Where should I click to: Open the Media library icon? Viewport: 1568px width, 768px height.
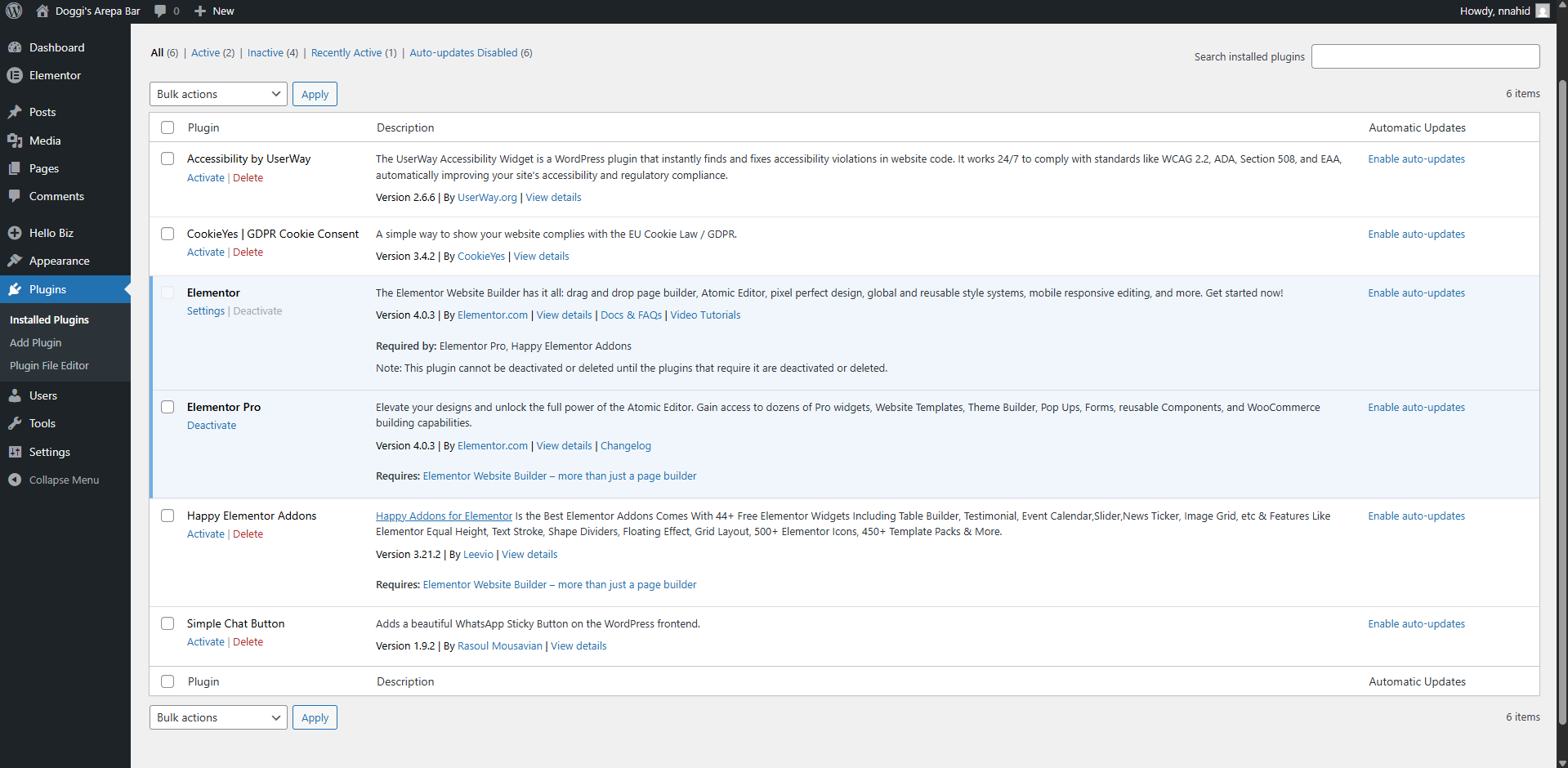pyautogui.click(x=16, y=141)
